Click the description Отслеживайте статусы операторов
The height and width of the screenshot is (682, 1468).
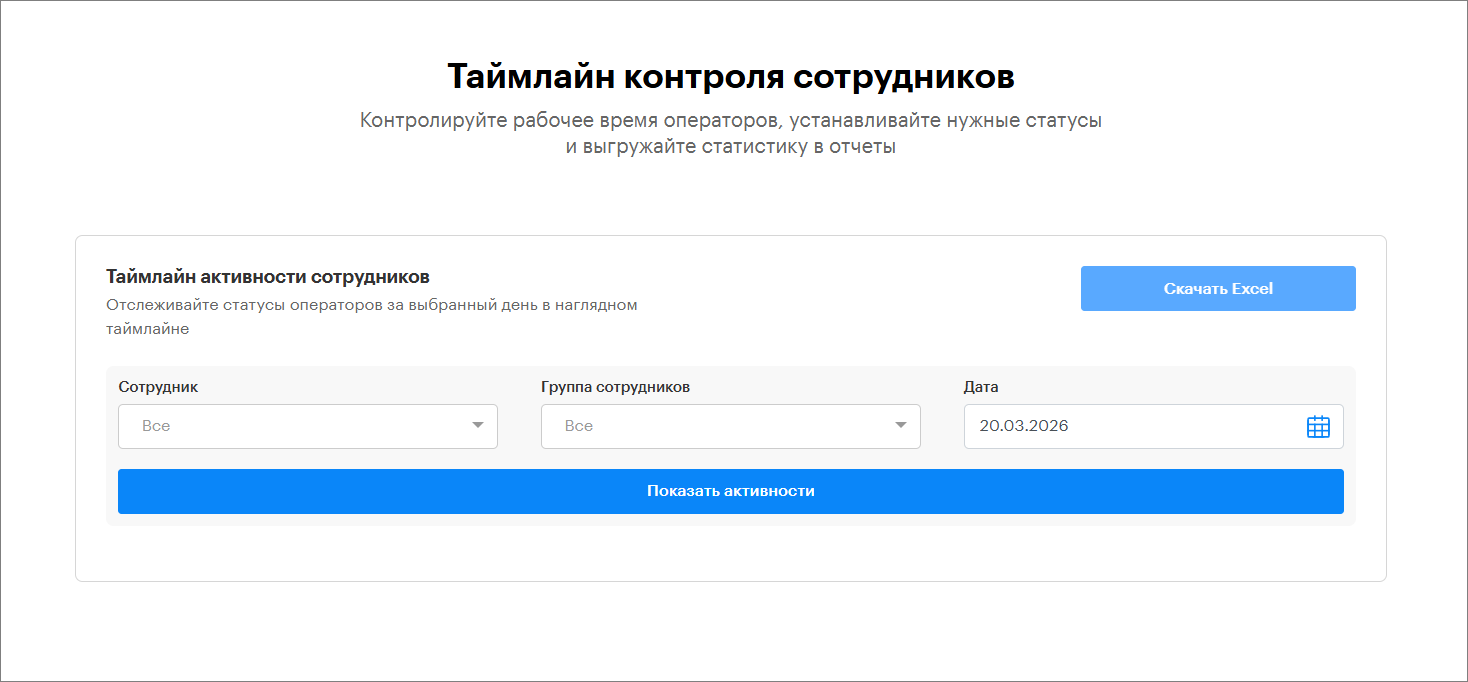click(371, 305)
